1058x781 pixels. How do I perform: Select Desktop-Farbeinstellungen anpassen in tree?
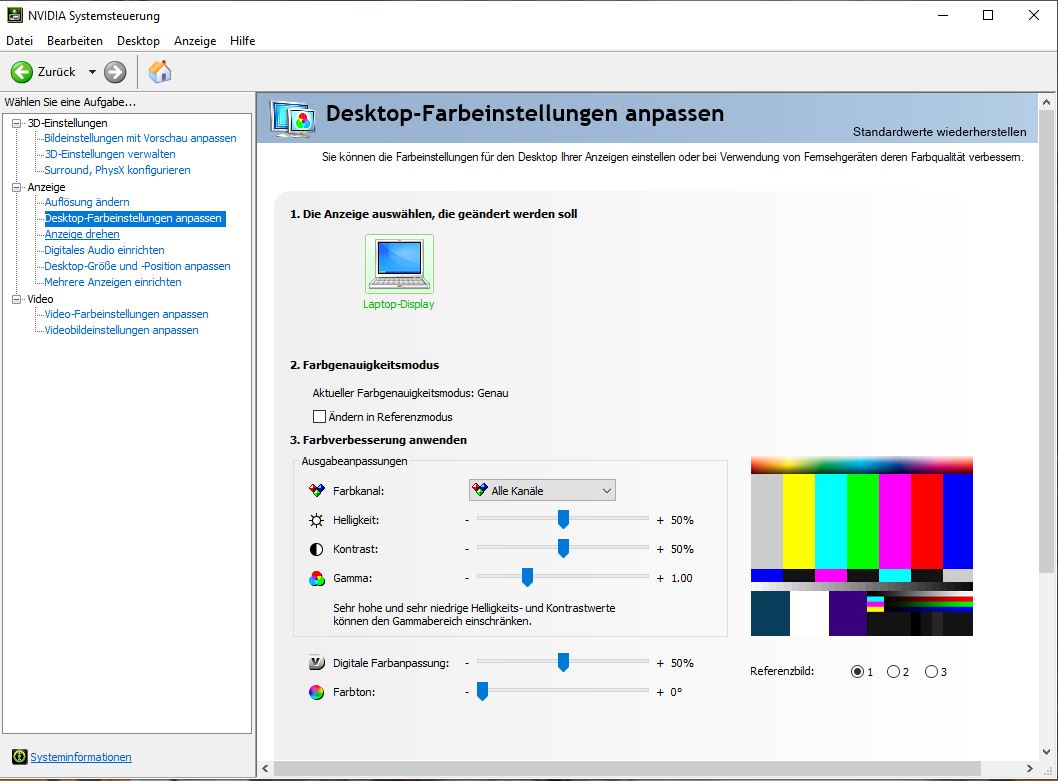click(x=133, y=218)
